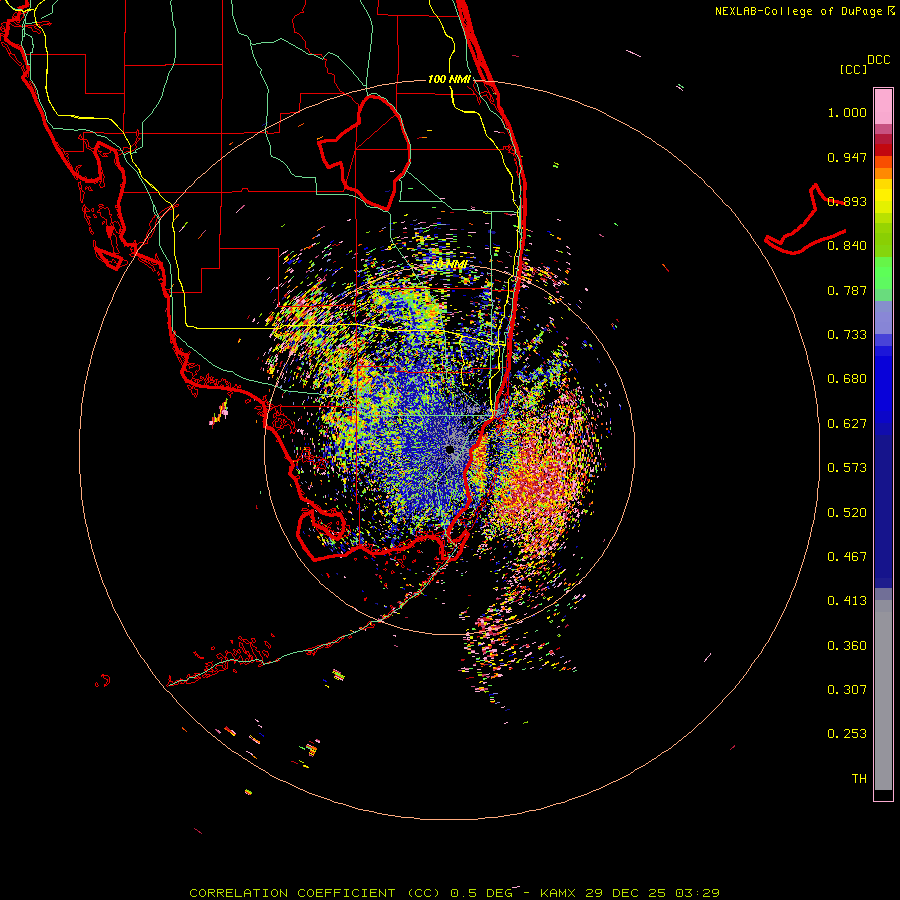Click the orange segment of the color bar
The height and width of the screenshot is (900, 900).
883,167
